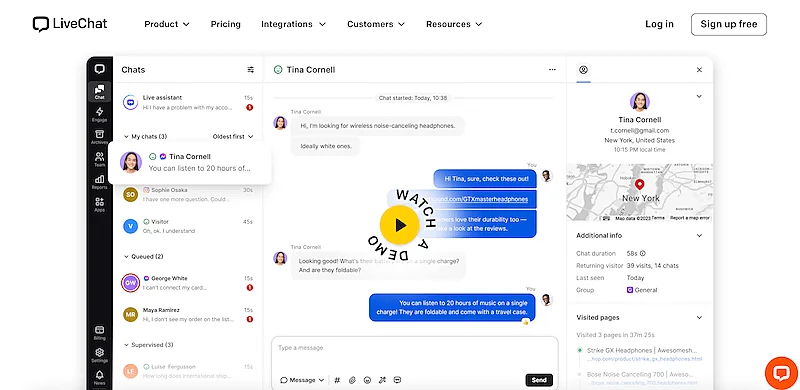The width and height of the screenshot is (800, 390).
Task: Collapse the Queued section
Action: click(143, 256)
